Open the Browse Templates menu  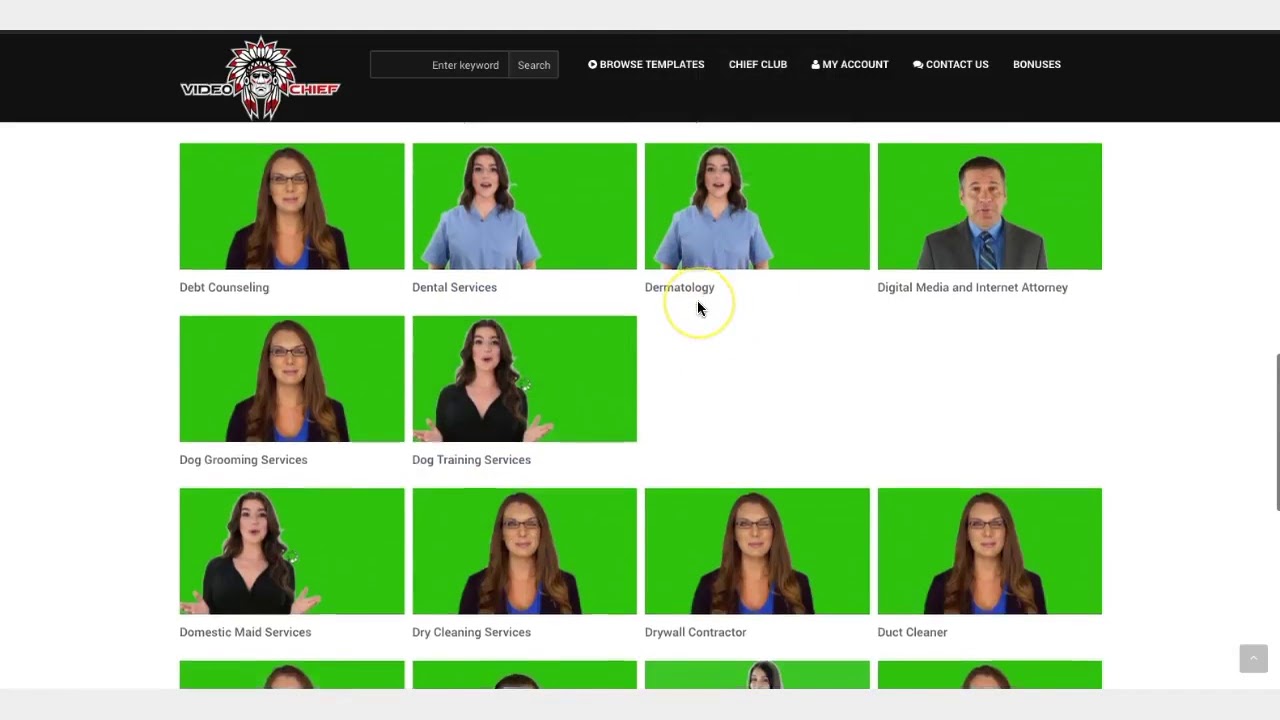646,64
